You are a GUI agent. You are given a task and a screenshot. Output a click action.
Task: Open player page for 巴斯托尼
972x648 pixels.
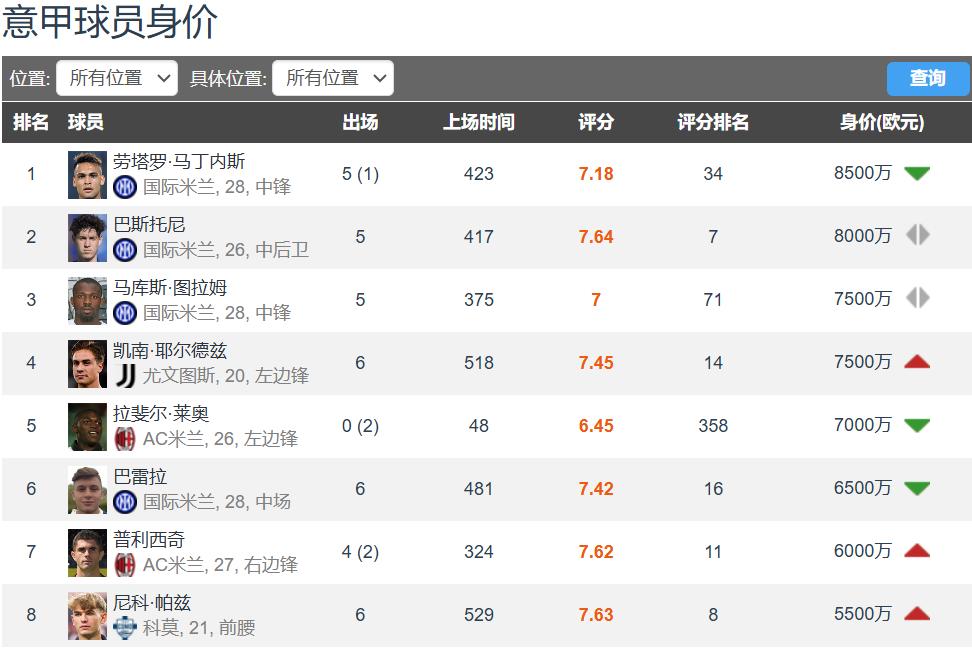[149, 225]
